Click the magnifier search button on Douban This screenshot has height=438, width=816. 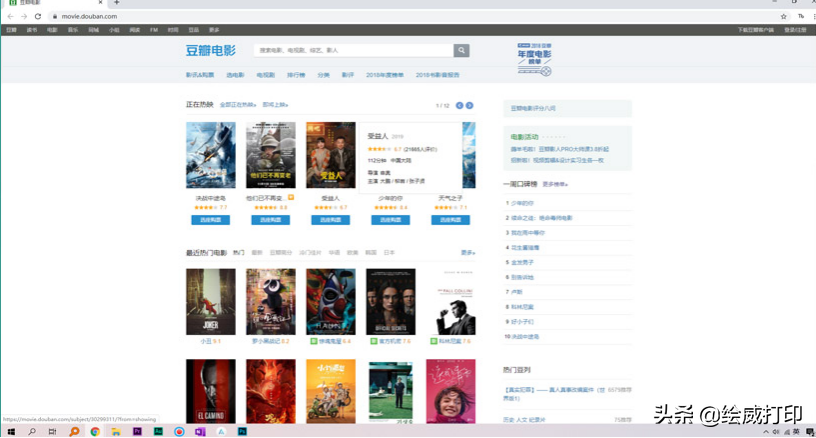[x=461, y=50]
